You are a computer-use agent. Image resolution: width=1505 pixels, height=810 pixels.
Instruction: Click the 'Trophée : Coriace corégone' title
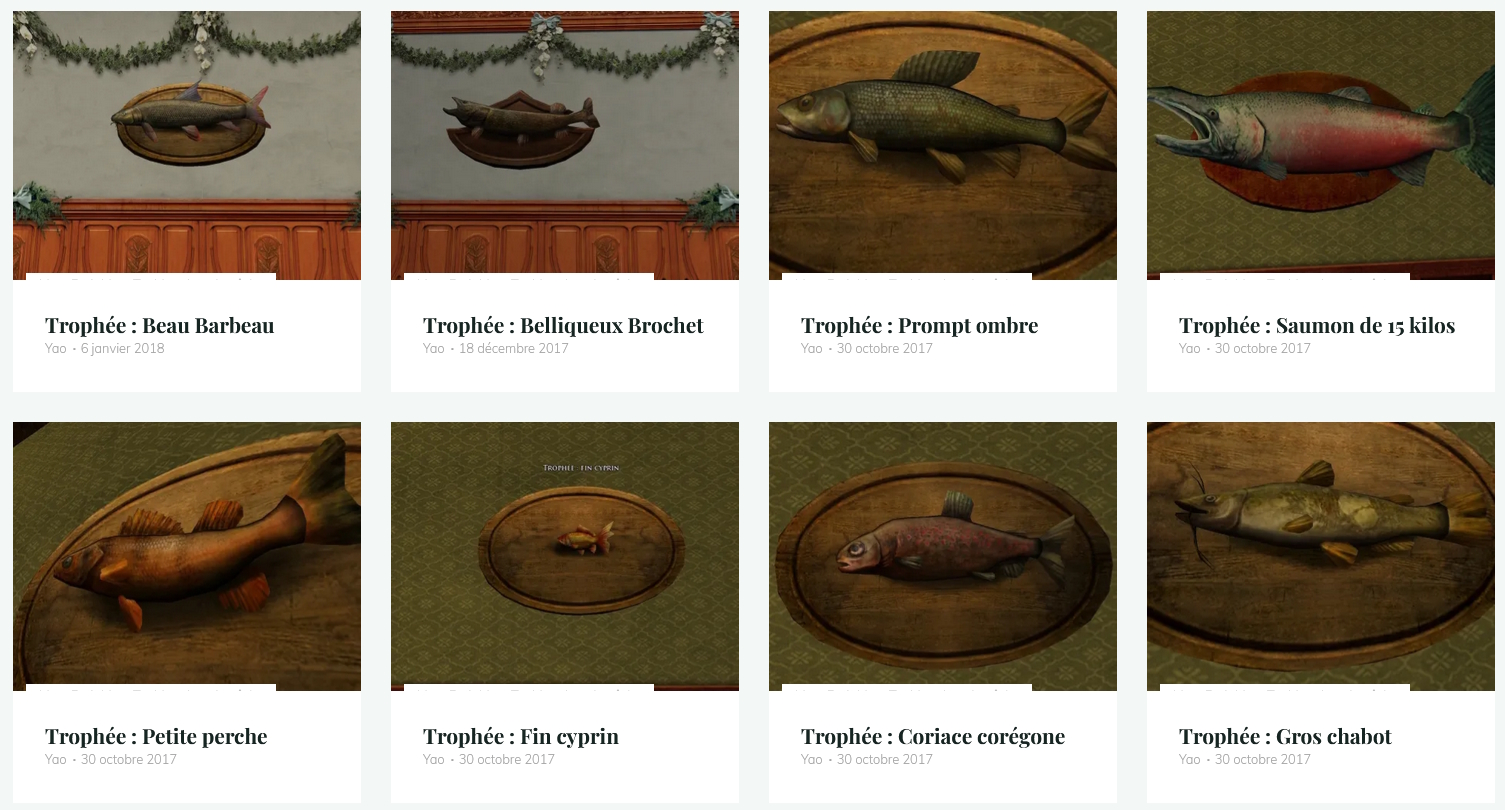coord(933,737)
